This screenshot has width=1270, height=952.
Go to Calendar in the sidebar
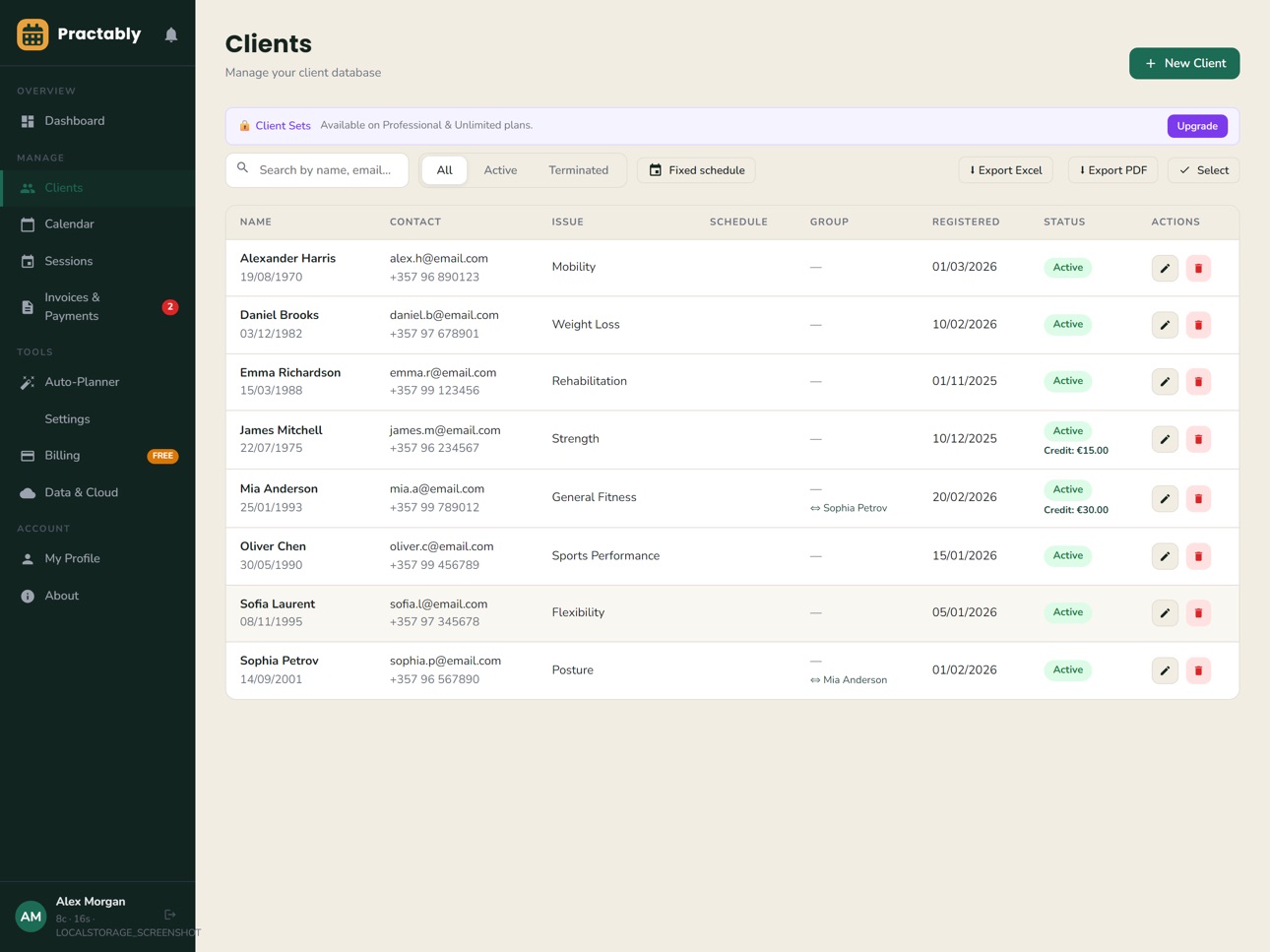(x=97, y=224)
